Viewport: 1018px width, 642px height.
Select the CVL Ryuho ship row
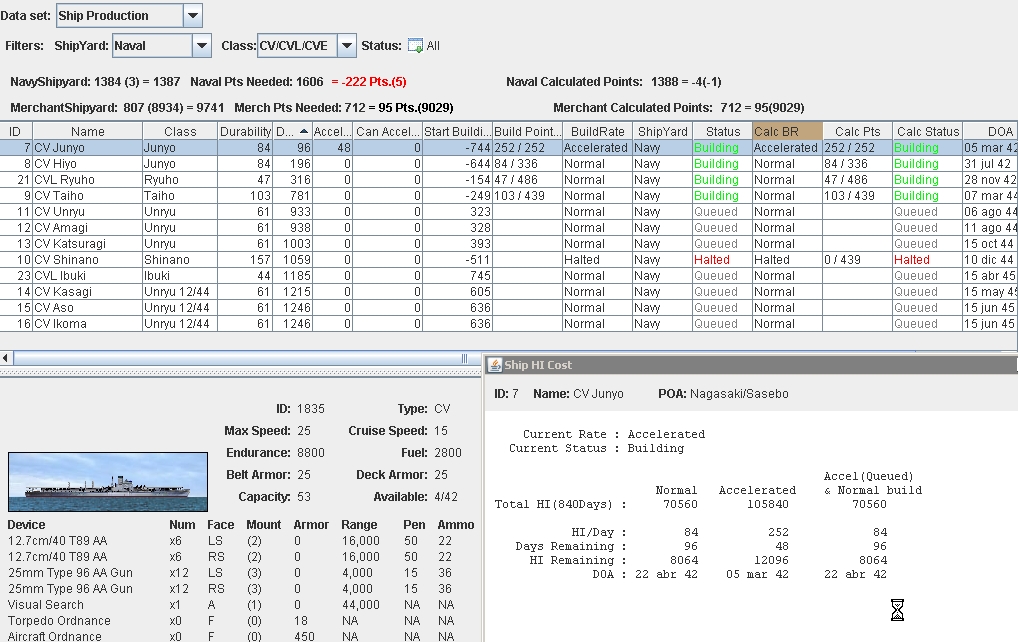pos(509,180)
